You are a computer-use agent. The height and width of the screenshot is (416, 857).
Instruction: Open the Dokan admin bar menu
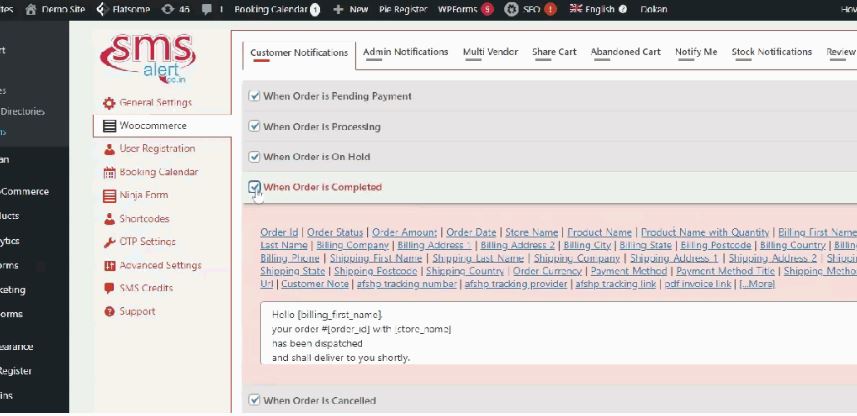pos(654,9)
